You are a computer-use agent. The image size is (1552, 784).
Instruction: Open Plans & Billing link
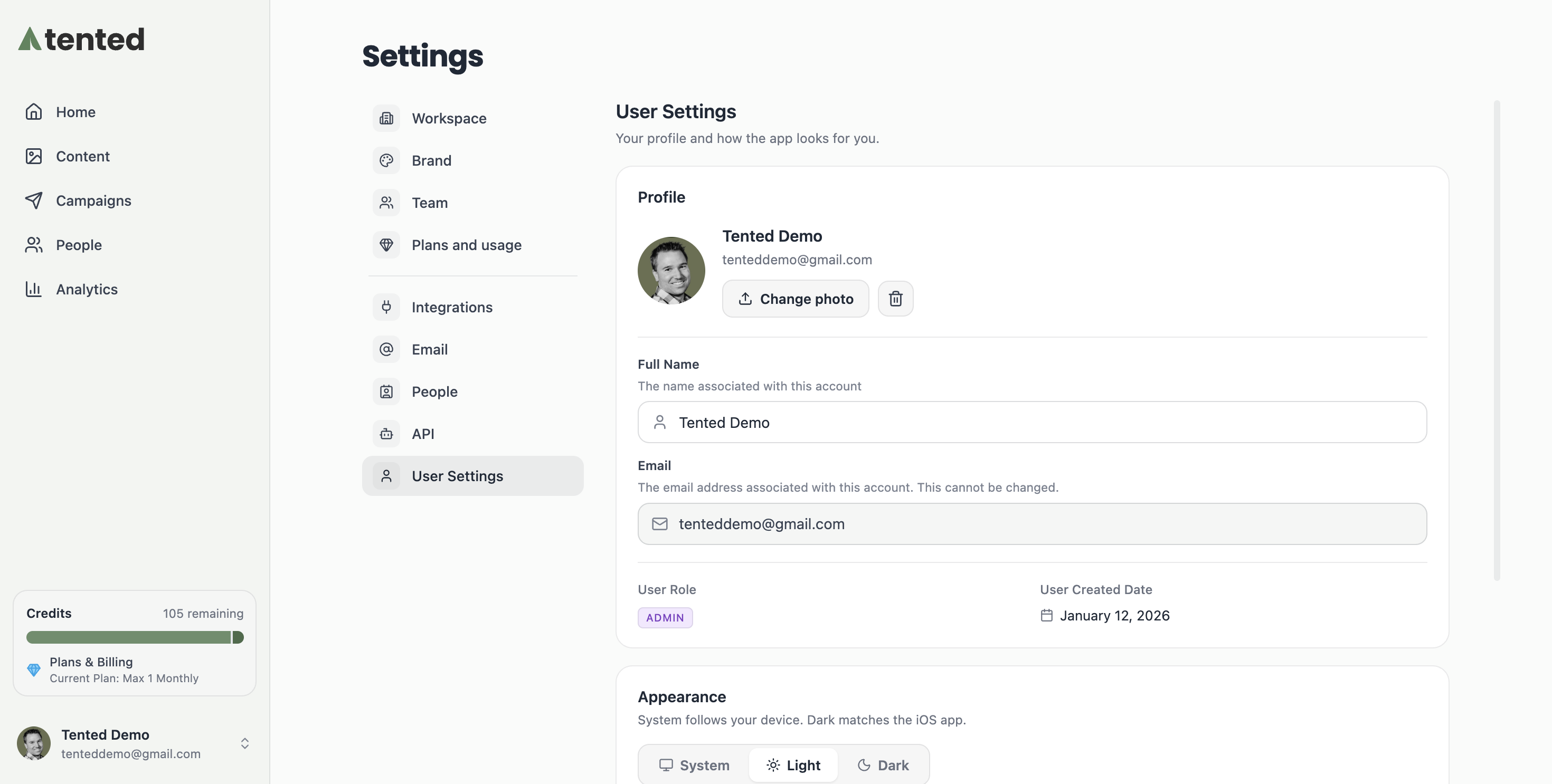tap(91, 662)
